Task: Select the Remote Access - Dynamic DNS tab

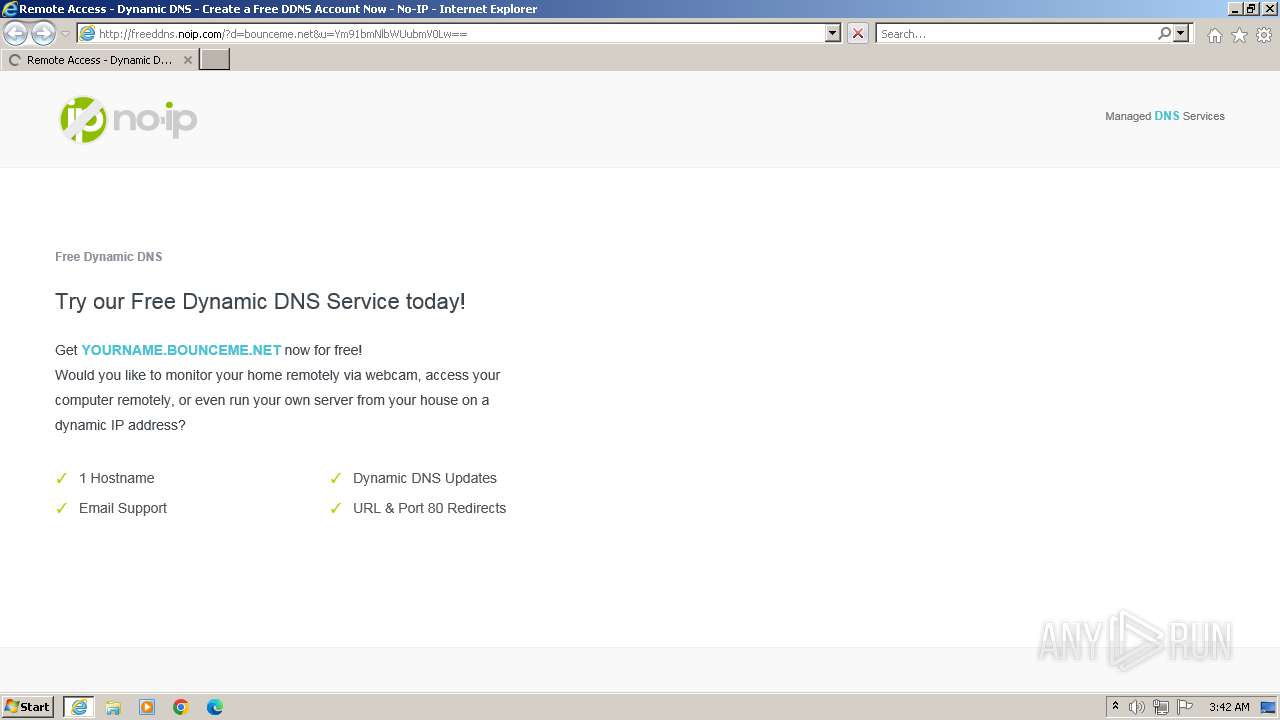Action: 99,60
